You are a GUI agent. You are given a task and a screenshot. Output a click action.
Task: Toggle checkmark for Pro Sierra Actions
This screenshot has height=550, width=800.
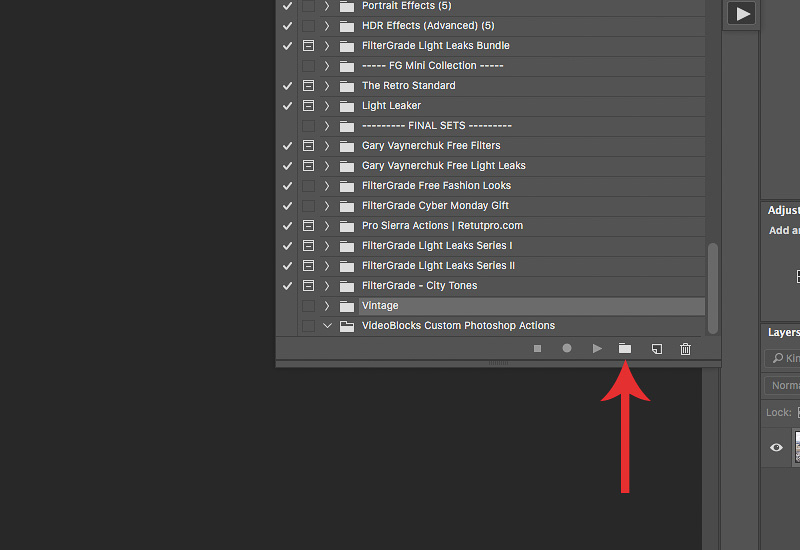(x=287, y=226)
